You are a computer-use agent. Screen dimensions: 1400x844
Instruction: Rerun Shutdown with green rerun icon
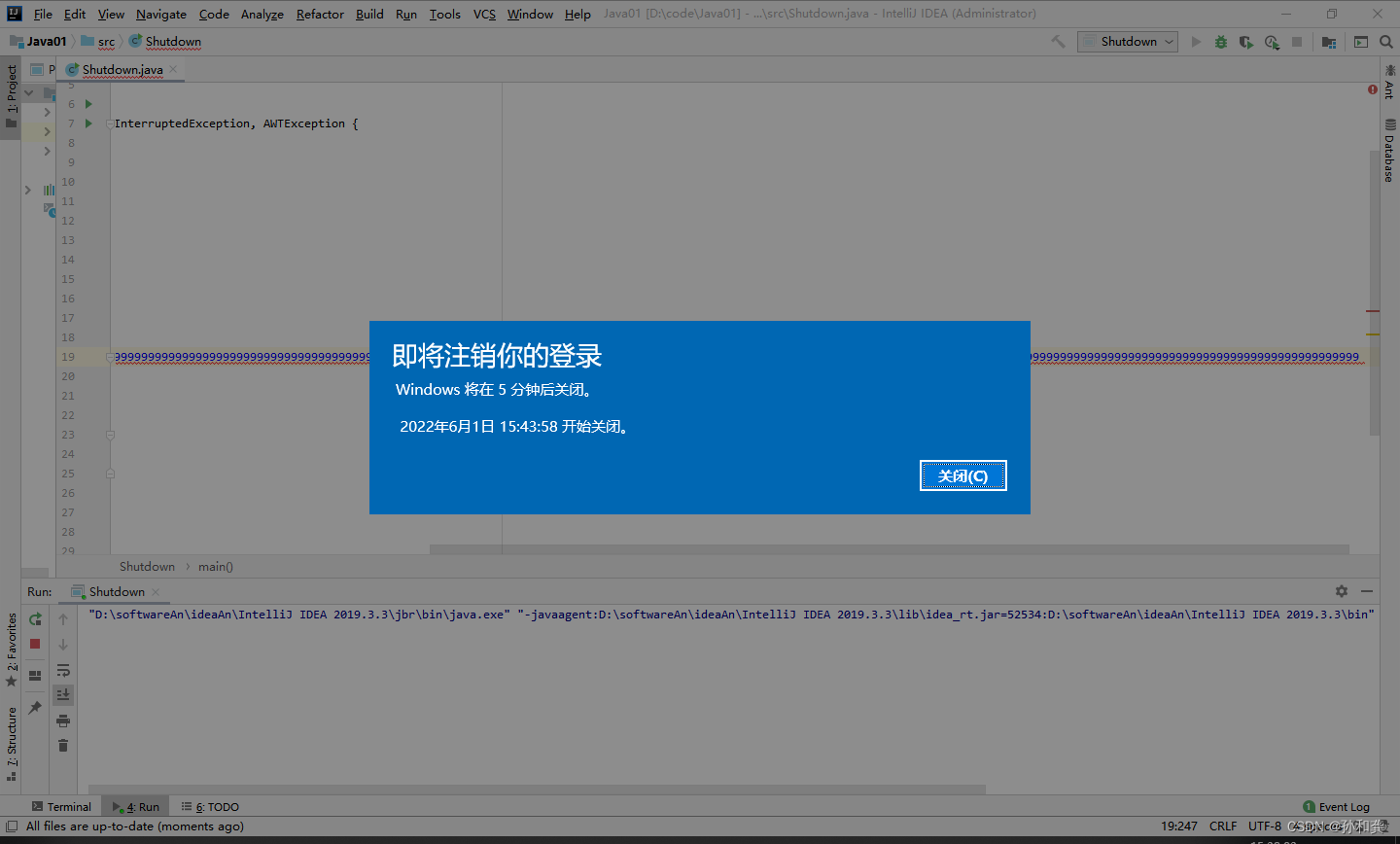(35, 618)
